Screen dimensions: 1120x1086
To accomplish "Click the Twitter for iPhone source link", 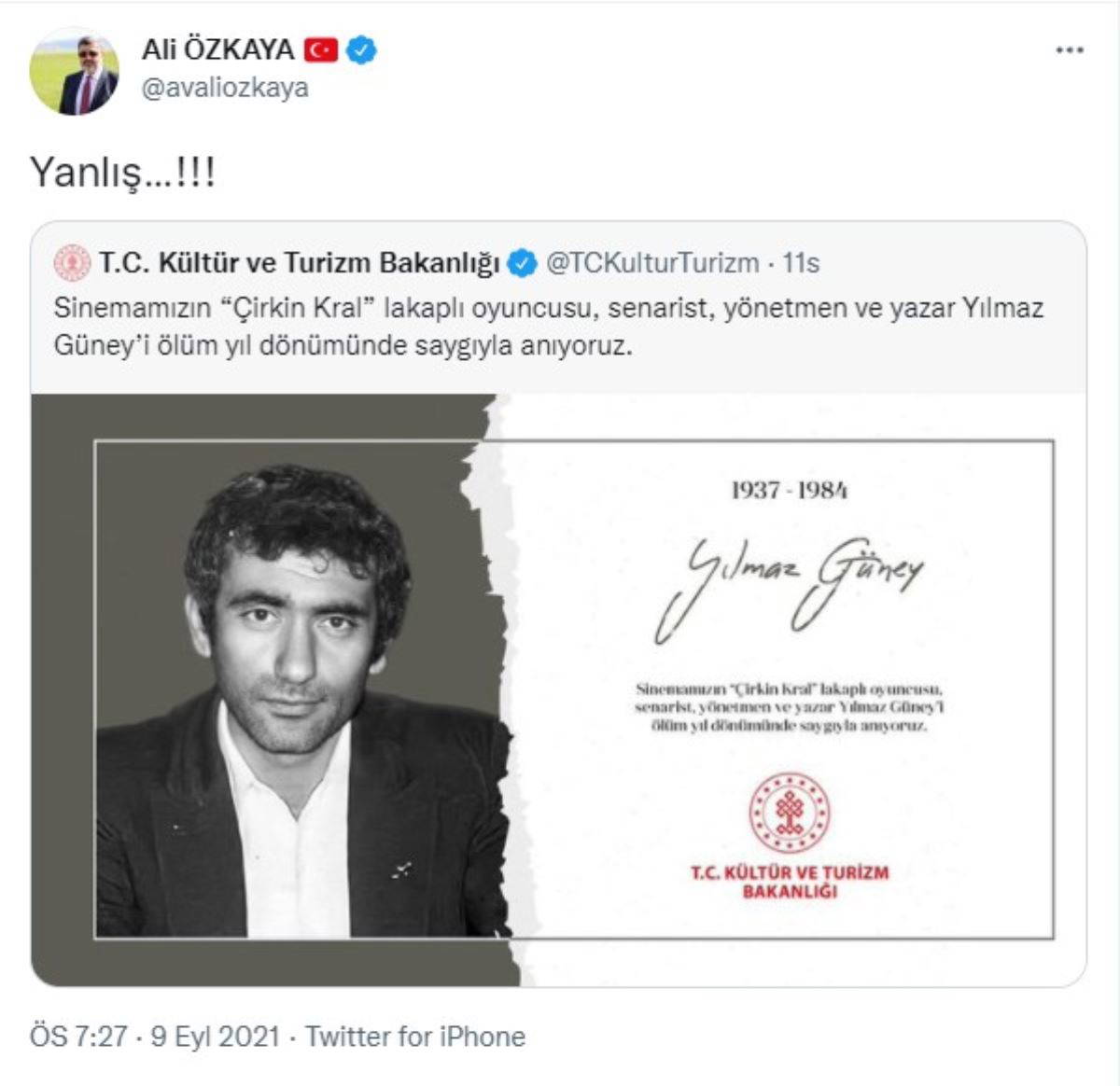I will 415,1037.
